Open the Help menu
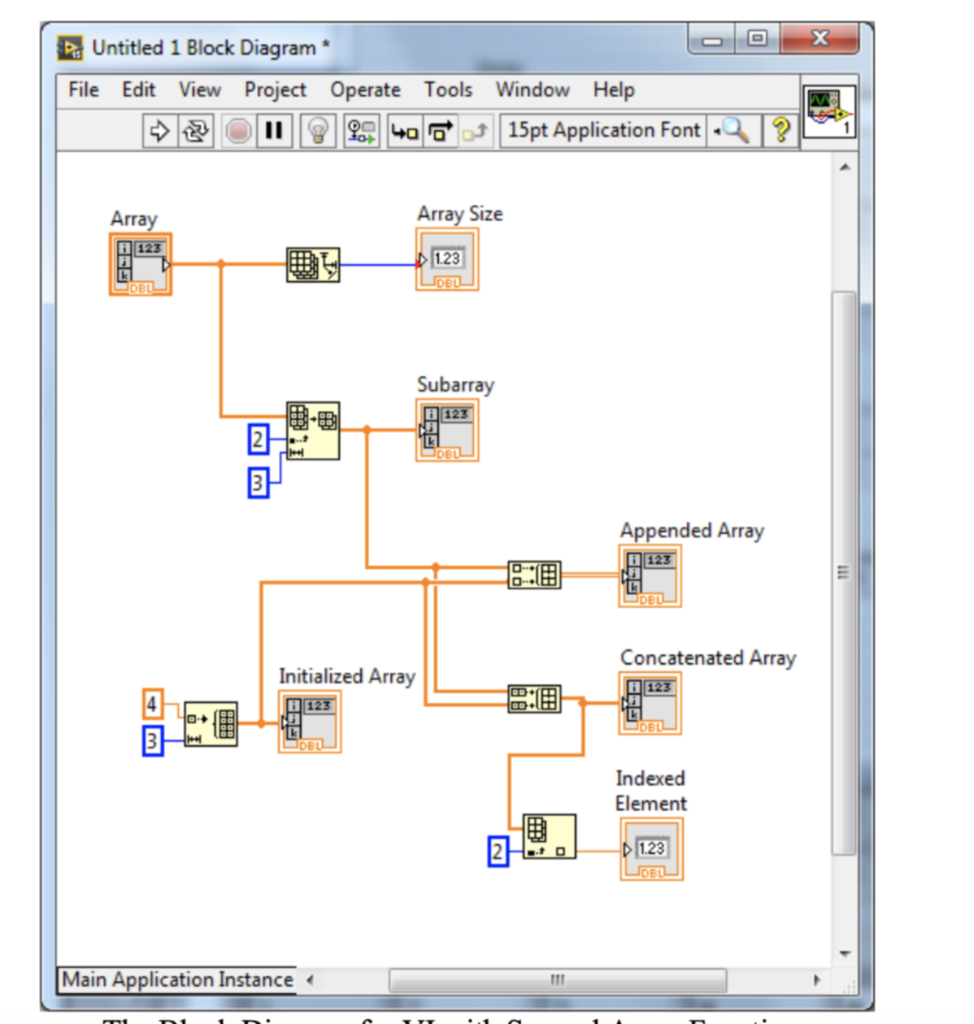 click(x=613, y=89)
